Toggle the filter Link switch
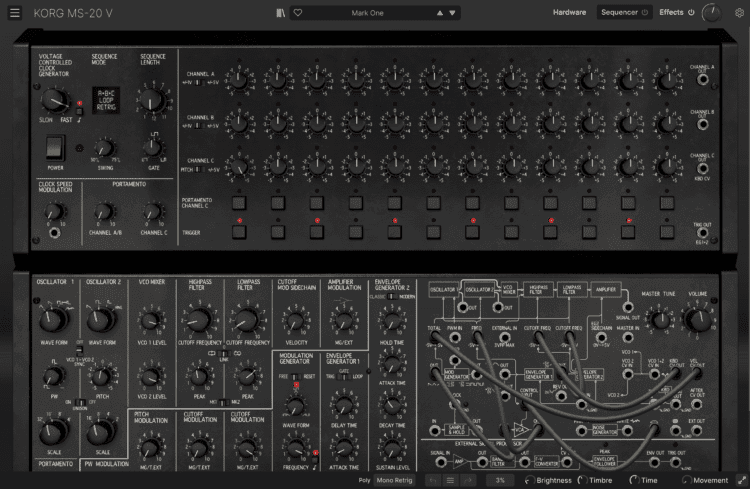 click(223, 354)
